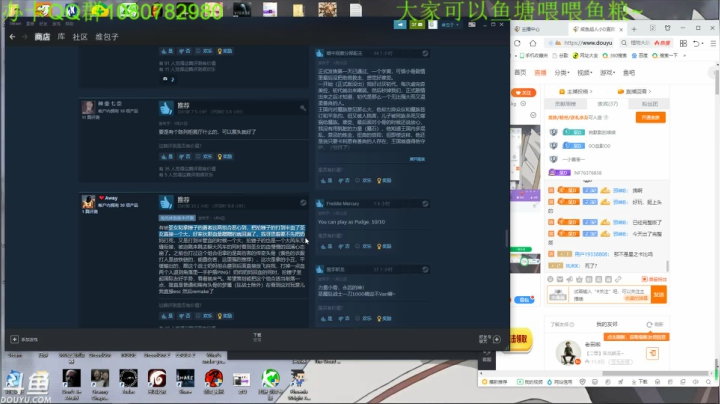
Task: Open a new browser tab with plus button
Action: (x=634, y=29)
